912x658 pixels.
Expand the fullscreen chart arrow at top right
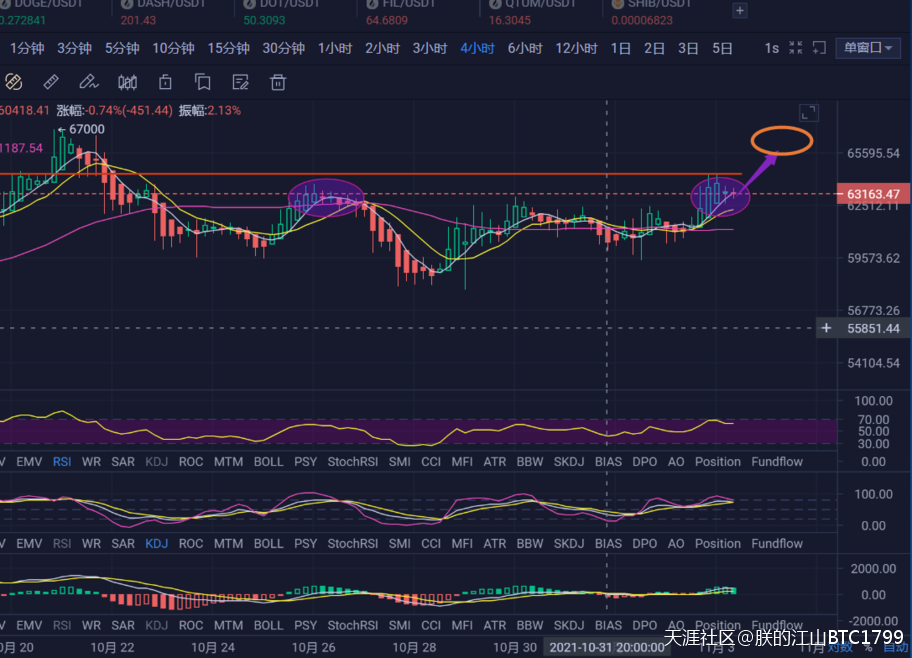pyautogui.click(x=808, y=113)
